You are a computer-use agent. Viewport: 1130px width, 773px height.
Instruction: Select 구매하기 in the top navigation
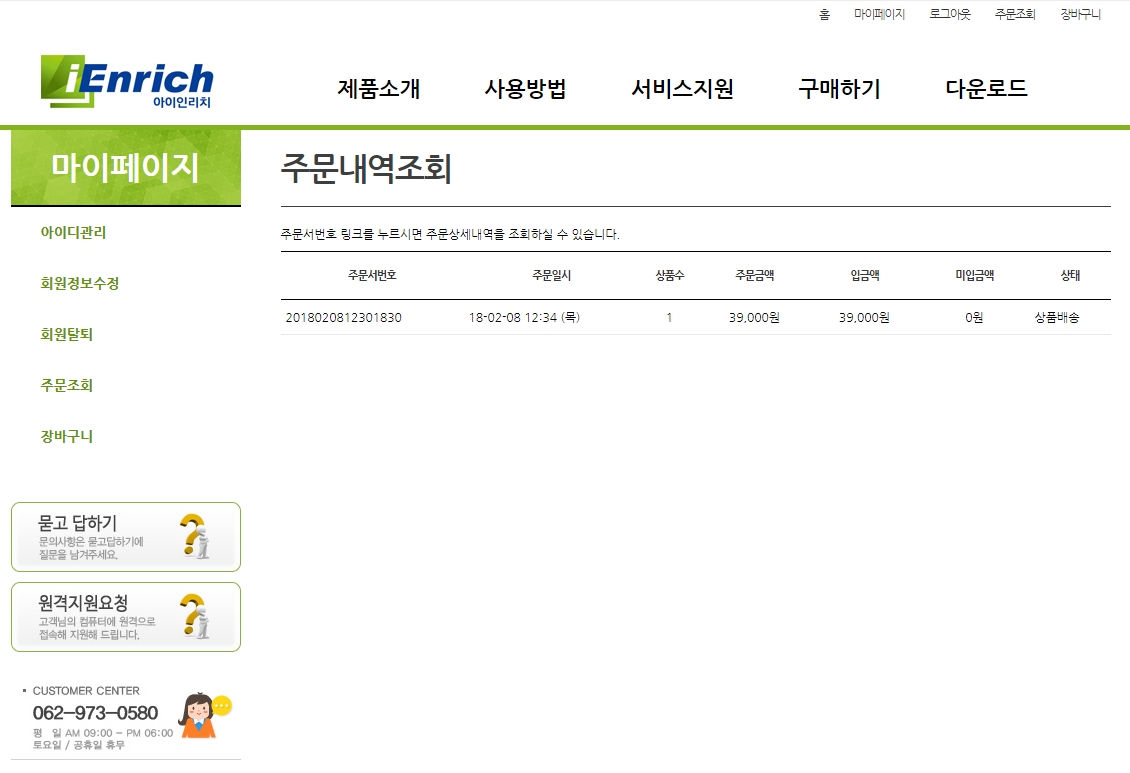point(839,88)
